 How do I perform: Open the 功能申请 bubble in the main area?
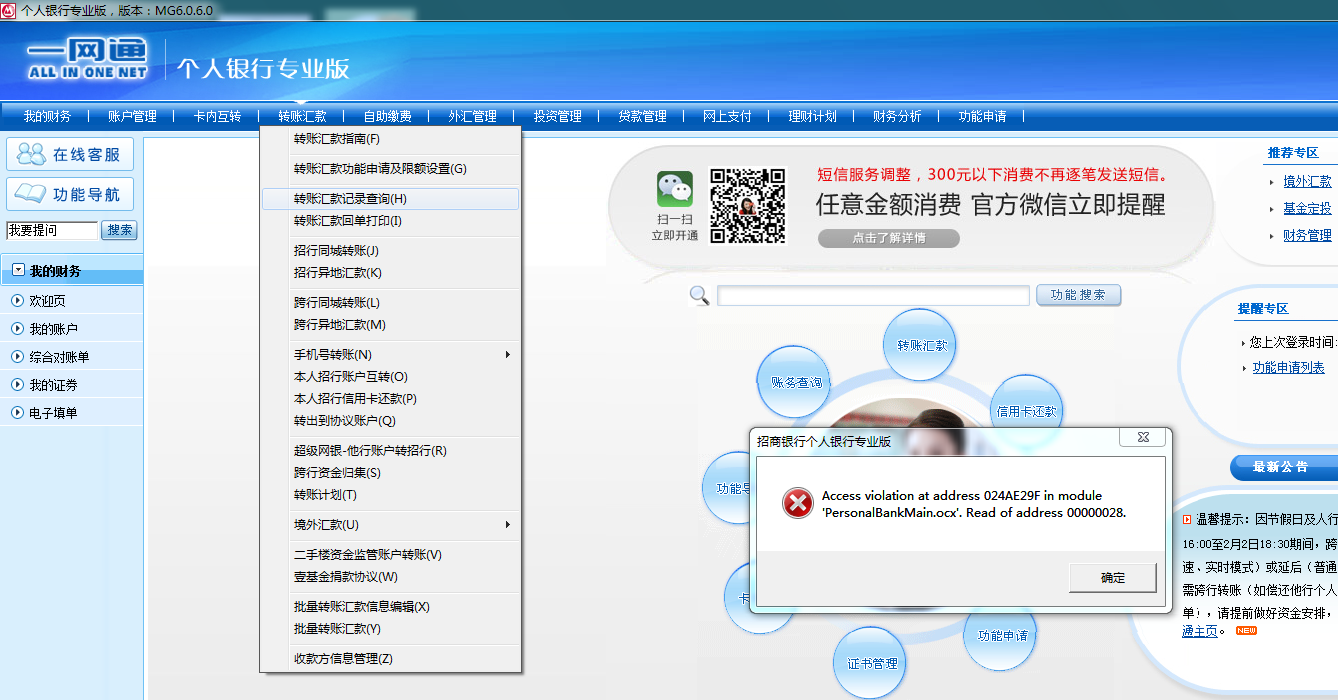pyautogui.click(x=1002, y=636)
